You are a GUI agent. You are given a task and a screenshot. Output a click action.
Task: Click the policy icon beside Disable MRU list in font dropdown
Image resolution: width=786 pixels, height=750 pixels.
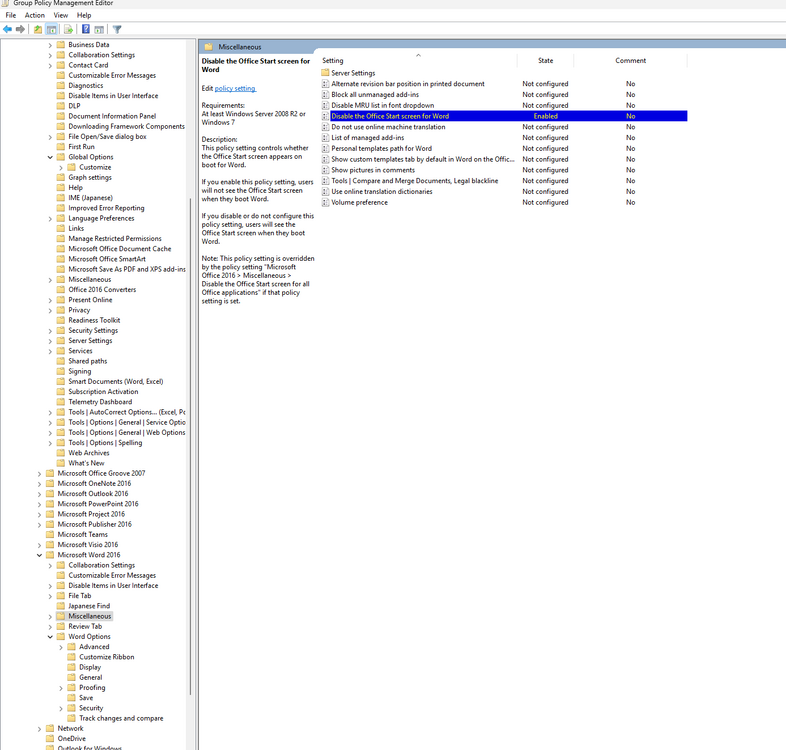coord(325,106)
